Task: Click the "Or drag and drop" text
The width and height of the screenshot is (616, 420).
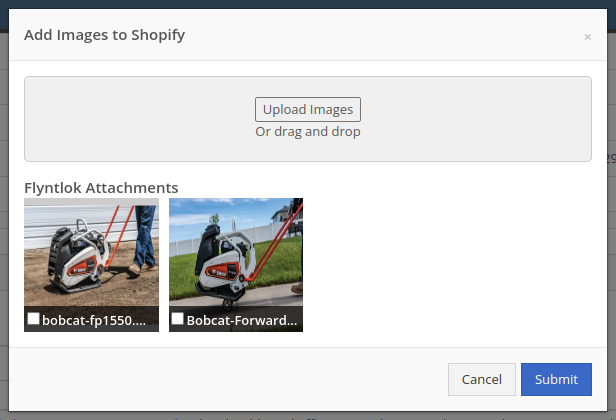Action: pyautogui.click(x=308, y=131)
